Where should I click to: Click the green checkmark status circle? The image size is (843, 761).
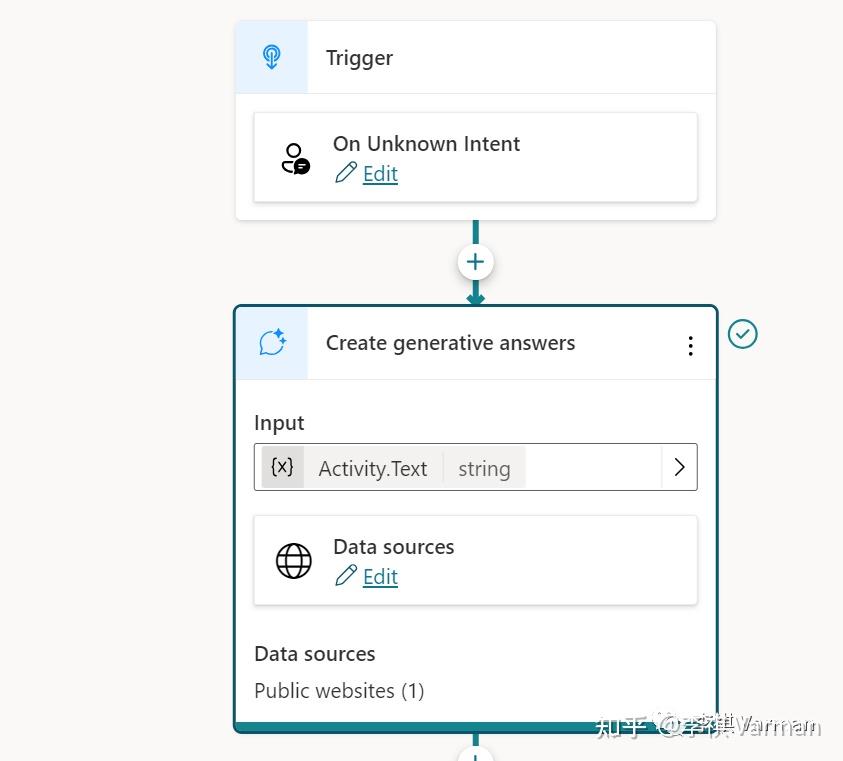(742, 334)
